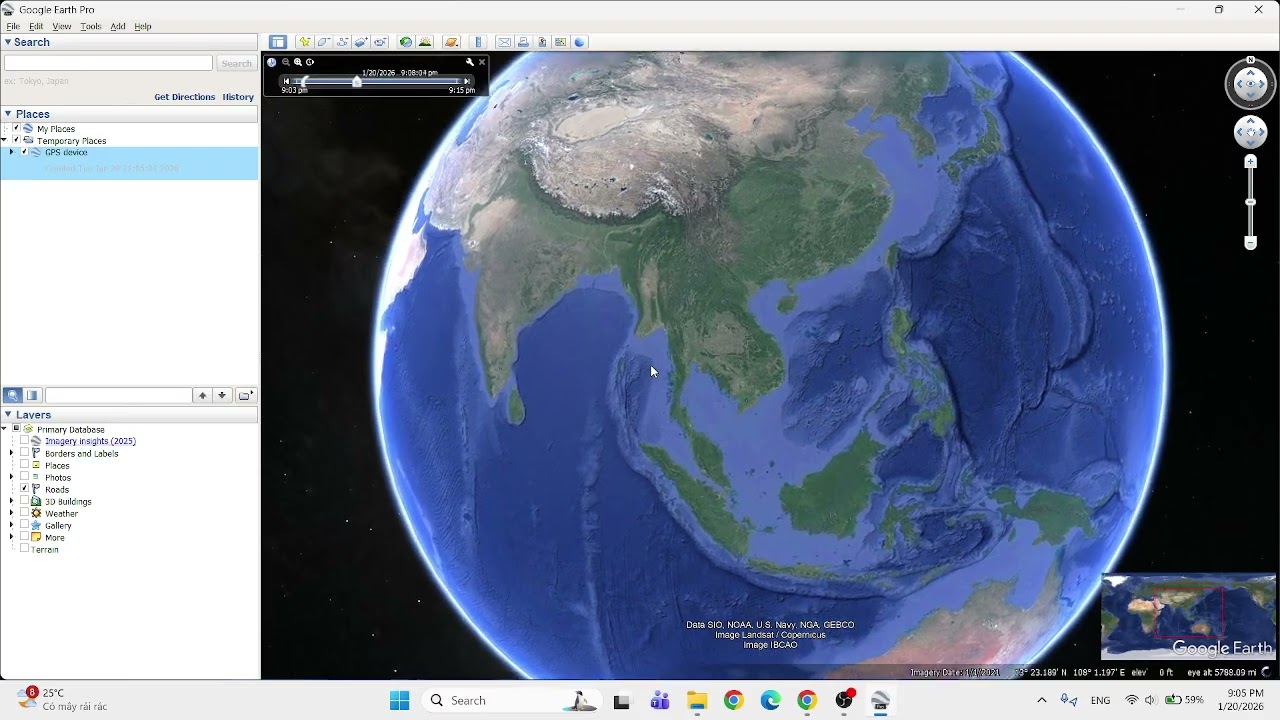Zoom out the time slider range
The width and height of the screenshot is (1280, 720).
tap(286, 62)
